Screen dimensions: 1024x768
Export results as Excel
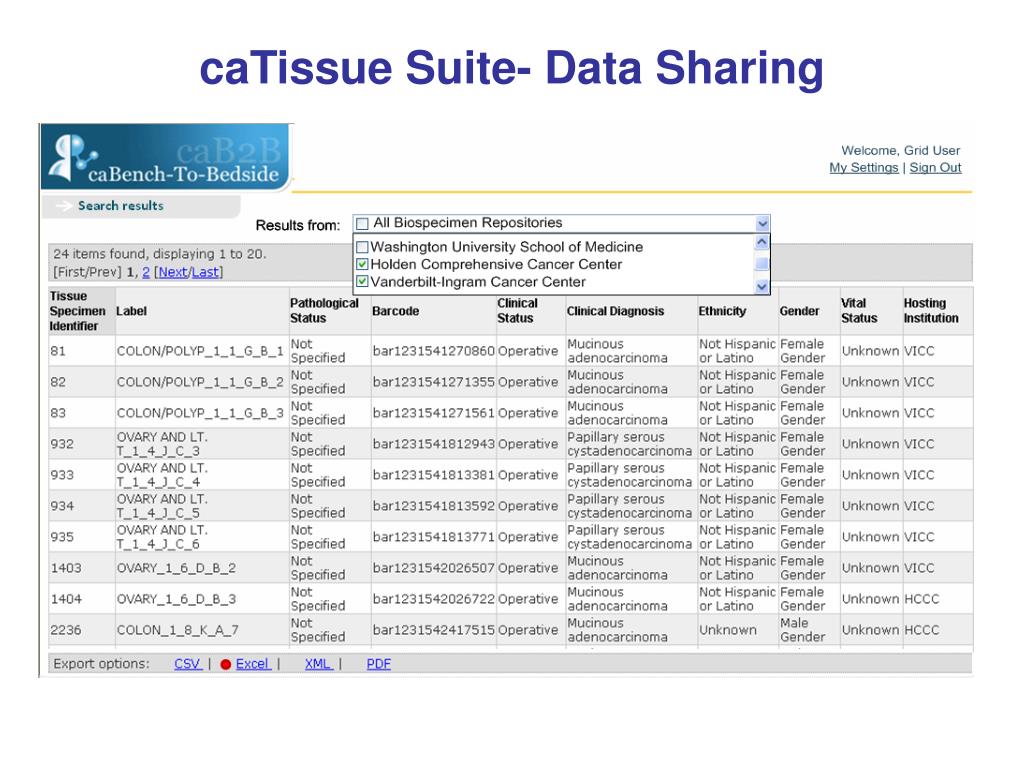[252, 664]
